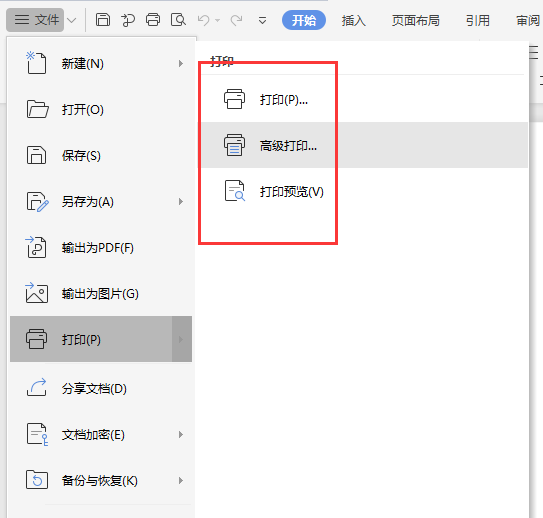Expand the 文档加密(E) submenu arrow
Image resolution: width=543 pixels, height=518 pixels.
coord(180,435)
